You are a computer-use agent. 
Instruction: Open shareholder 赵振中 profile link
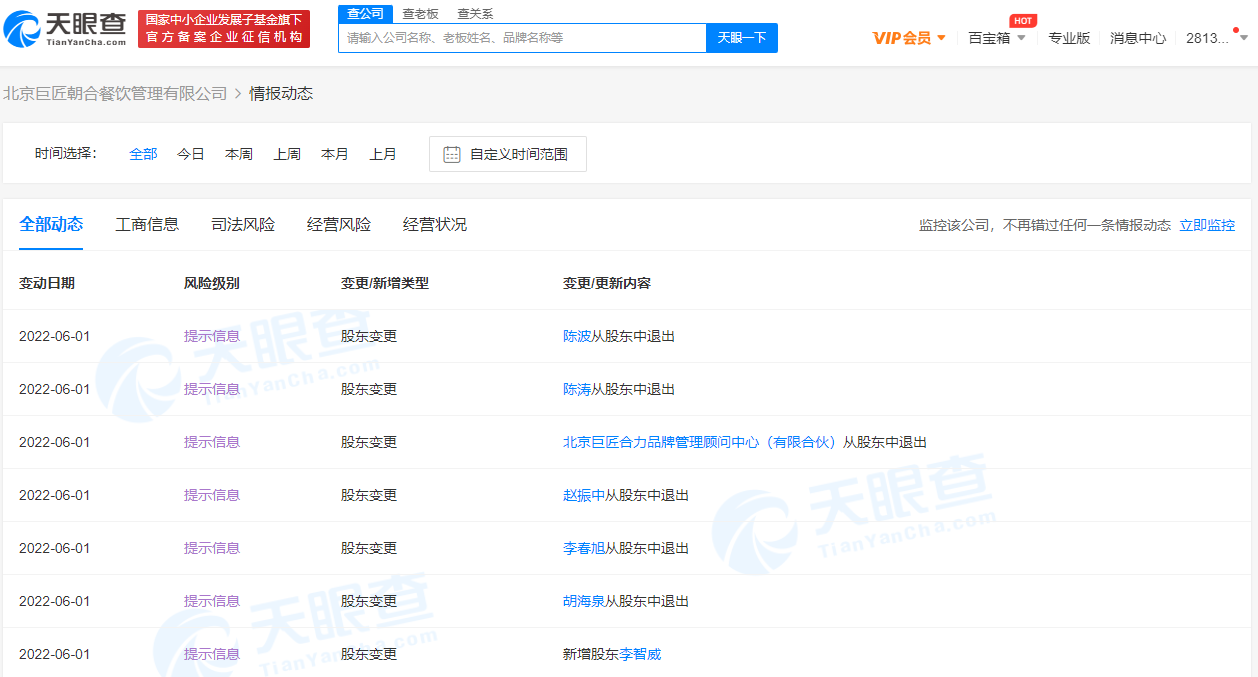[x=584, y=495]
